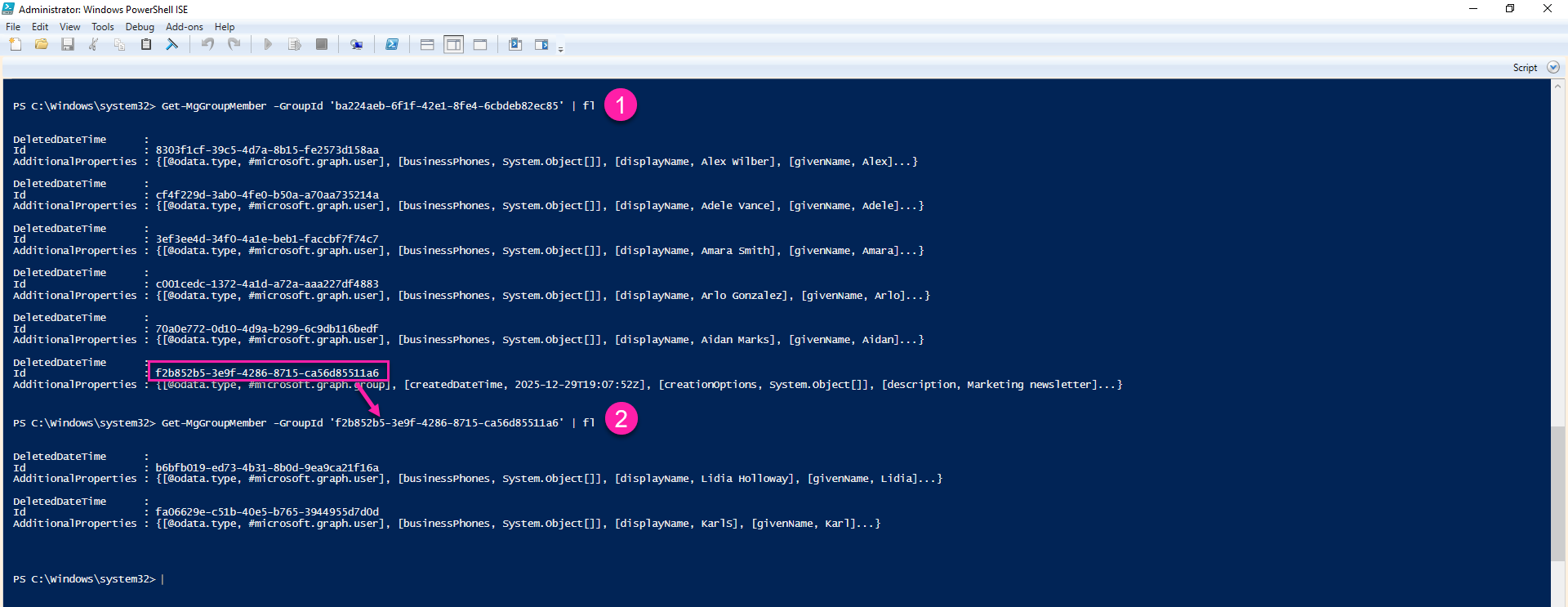The height and width of the screenshot is (607, 1568).
Task: Open the toolbar overflow options arrow
Action: point(560,50)
